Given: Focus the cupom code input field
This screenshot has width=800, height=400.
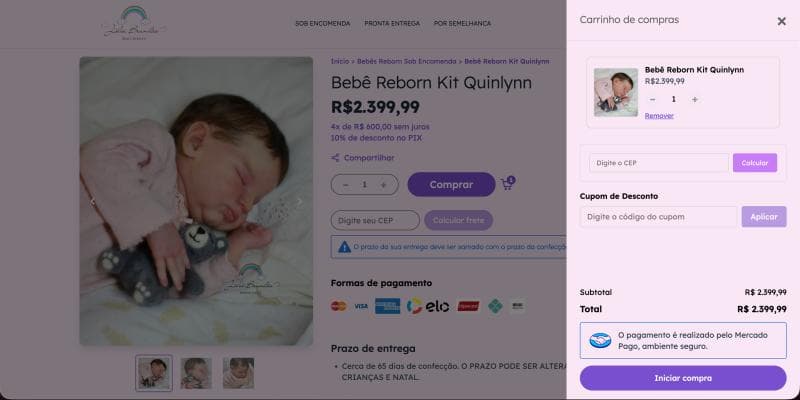Looking at the screenshot, I should (x=658, y=216).
